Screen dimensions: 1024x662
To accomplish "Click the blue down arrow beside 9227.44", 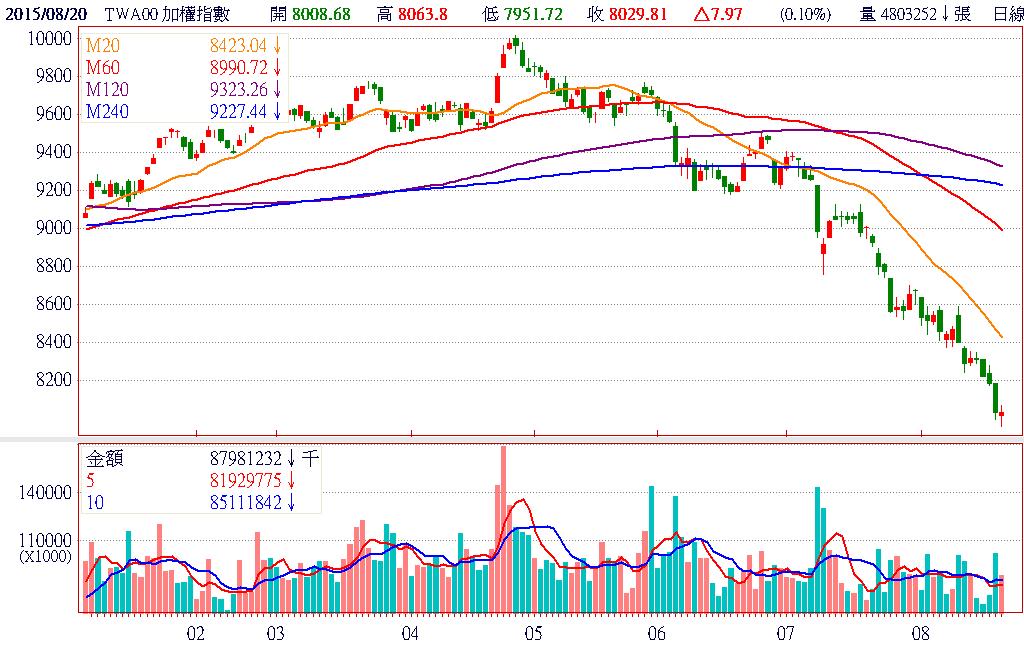I will 276,112.
